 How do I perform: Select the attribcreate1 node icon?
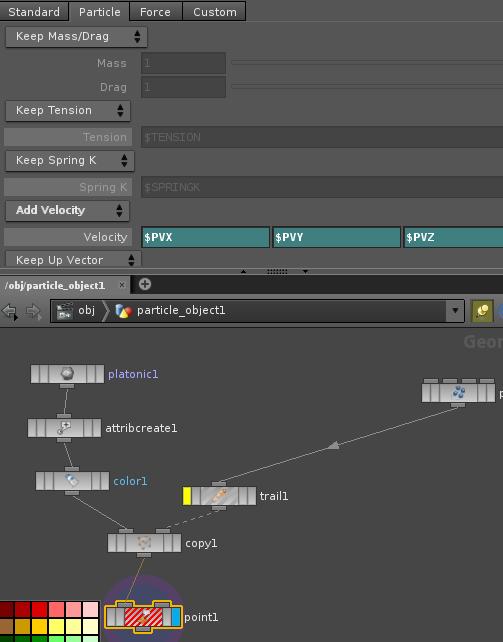point(64,428)
